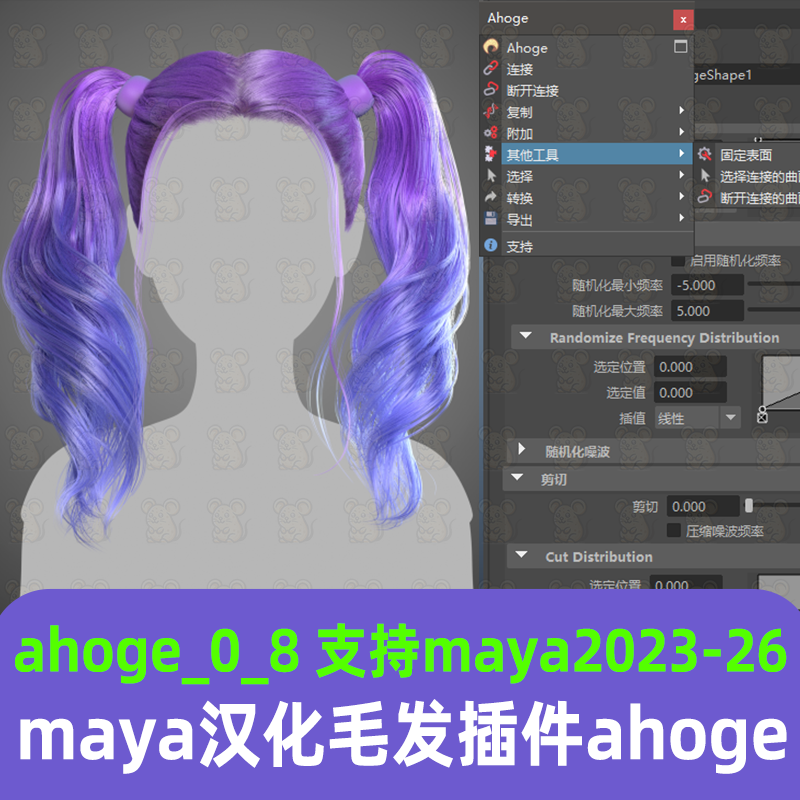
Task: Open the 复制 submenu
Action: click(587, 112)
